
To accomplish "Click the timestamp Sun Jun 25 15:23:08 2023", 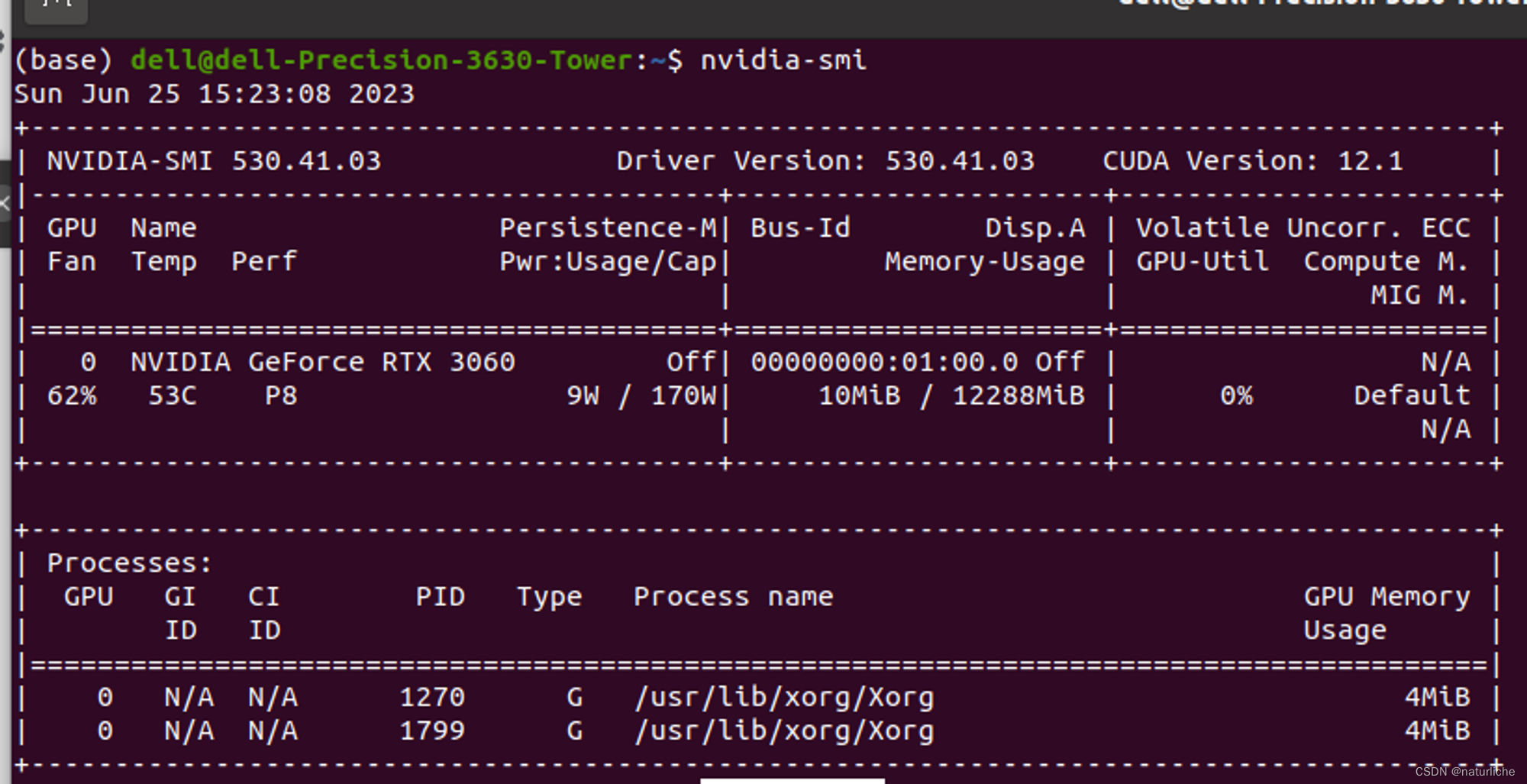I will pyautogui.click(x=214, y=94).
